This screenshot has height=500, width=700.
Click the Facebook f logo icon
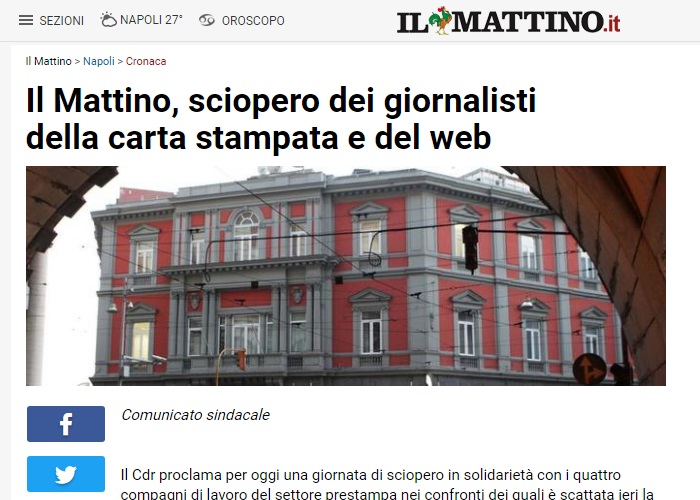pyautogui.click(x=66, y=424)
